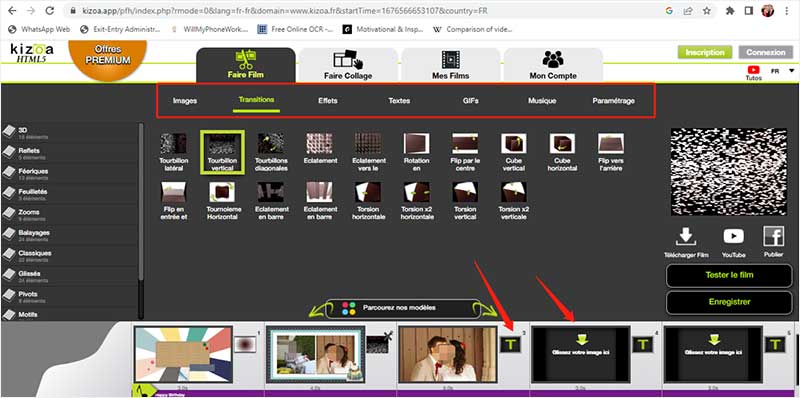Open the Paramétrage menu

point(613,101)
